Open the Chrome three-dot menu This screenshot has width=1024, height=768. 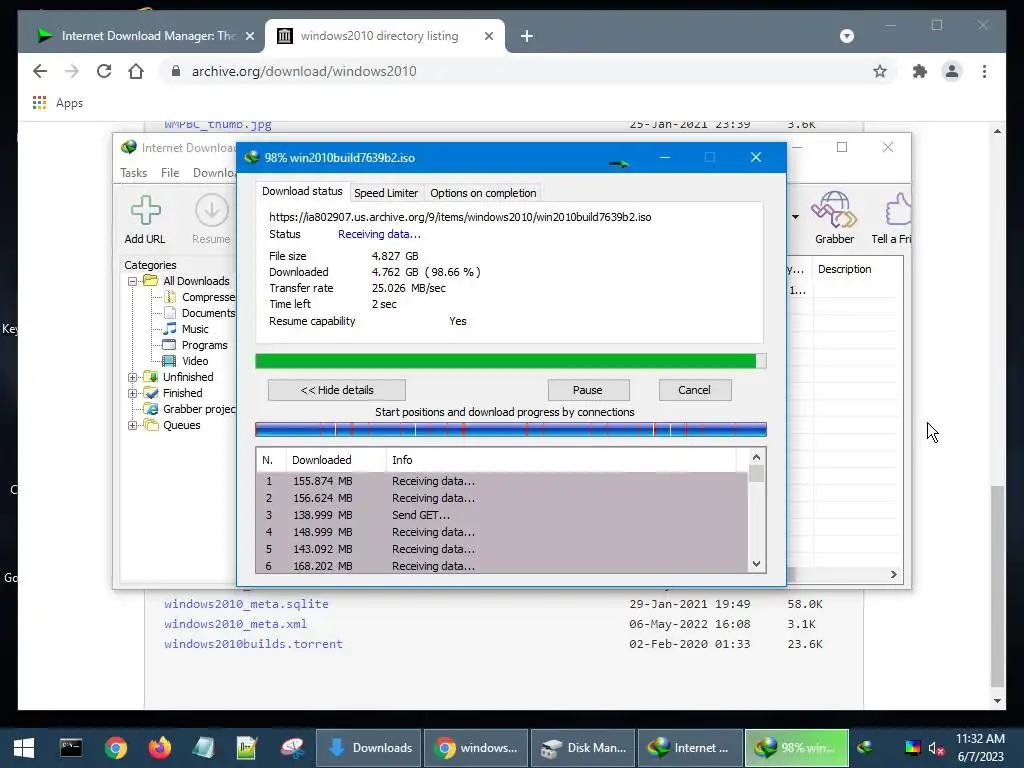pos(984,71)
